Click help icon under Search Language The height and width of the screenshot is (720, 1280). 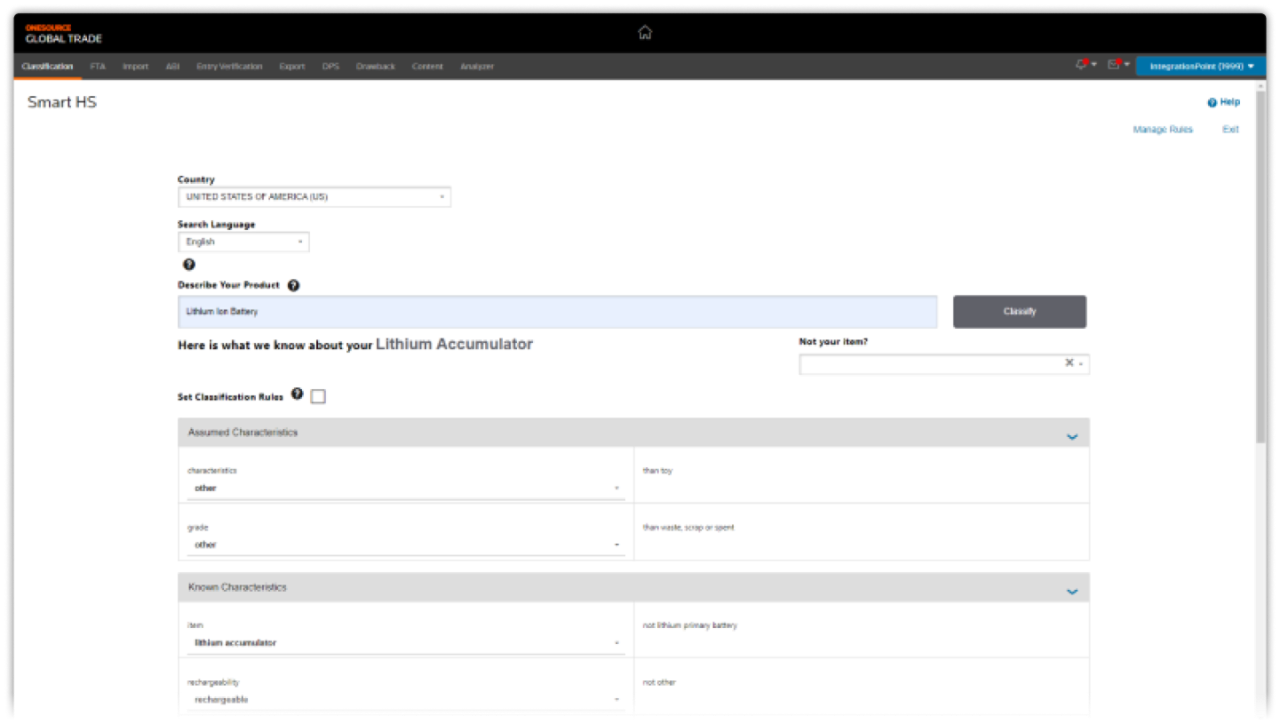(x=189, y=265)
